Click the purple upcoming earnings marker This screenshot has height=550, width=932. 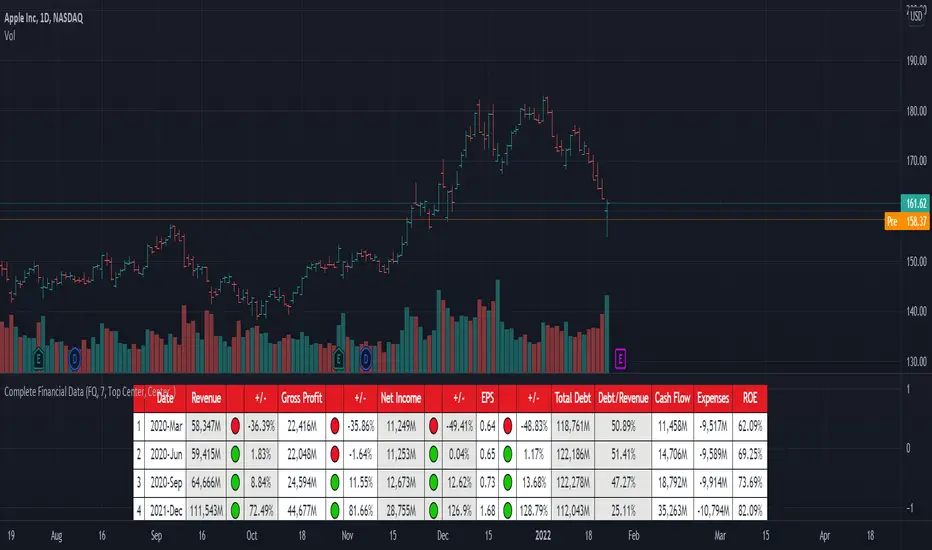[621, 356]
